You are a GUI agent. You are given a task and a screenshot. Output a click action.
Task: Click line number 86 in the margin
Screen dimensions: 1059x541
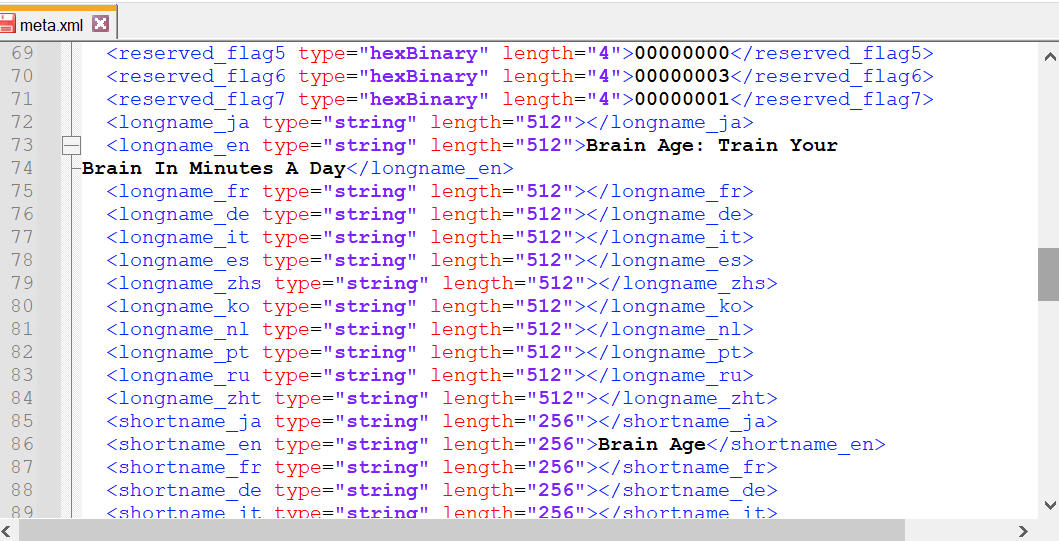22,444
